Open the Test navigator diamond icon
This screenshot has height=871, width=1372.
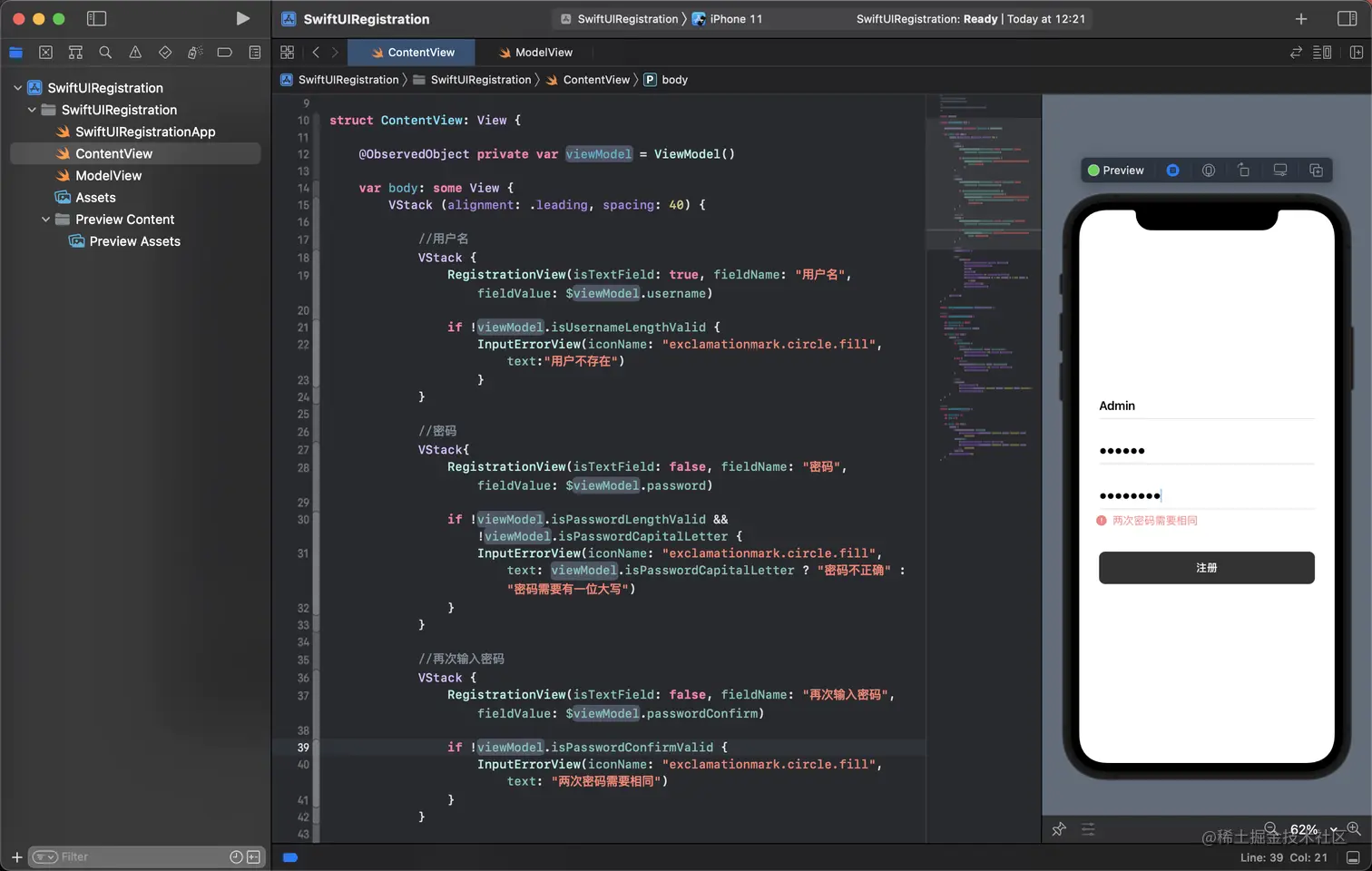(165, 53)
